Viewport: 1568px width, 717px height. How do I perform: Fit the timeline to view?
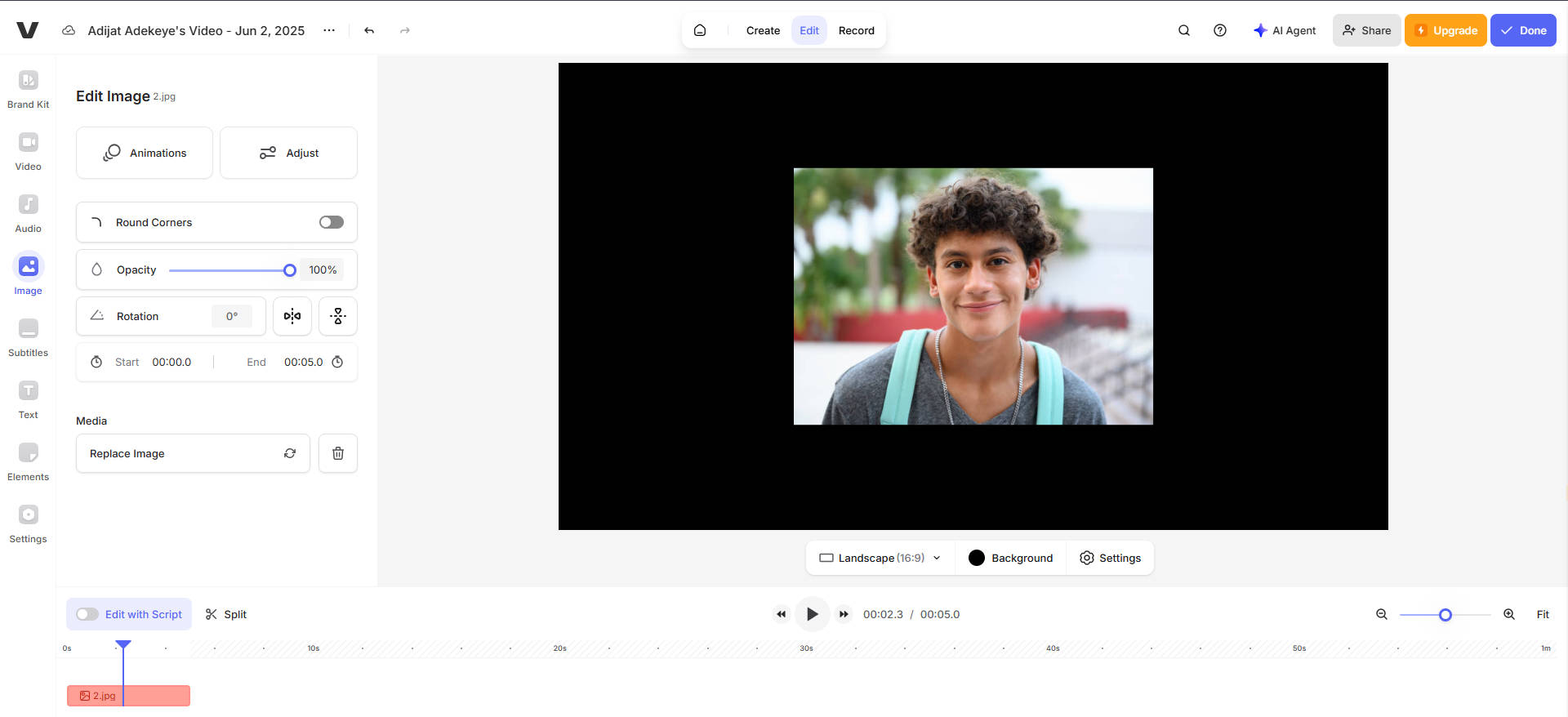pos(1543,614)
